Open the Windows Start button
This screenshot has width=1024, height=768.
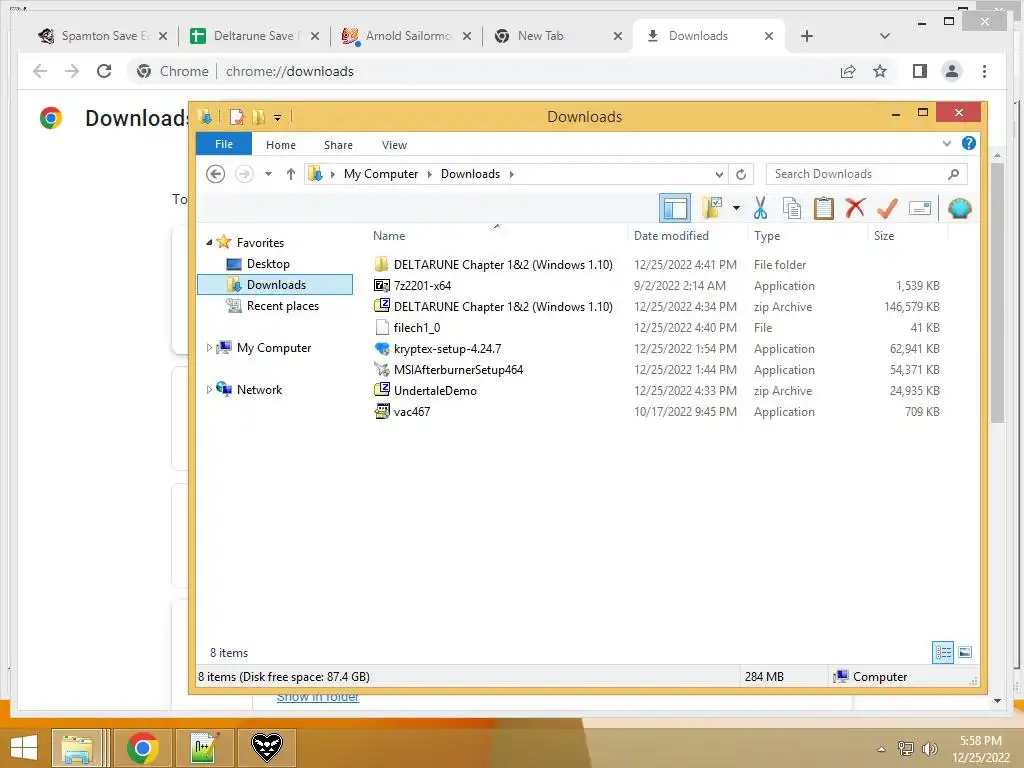point(24,748)
